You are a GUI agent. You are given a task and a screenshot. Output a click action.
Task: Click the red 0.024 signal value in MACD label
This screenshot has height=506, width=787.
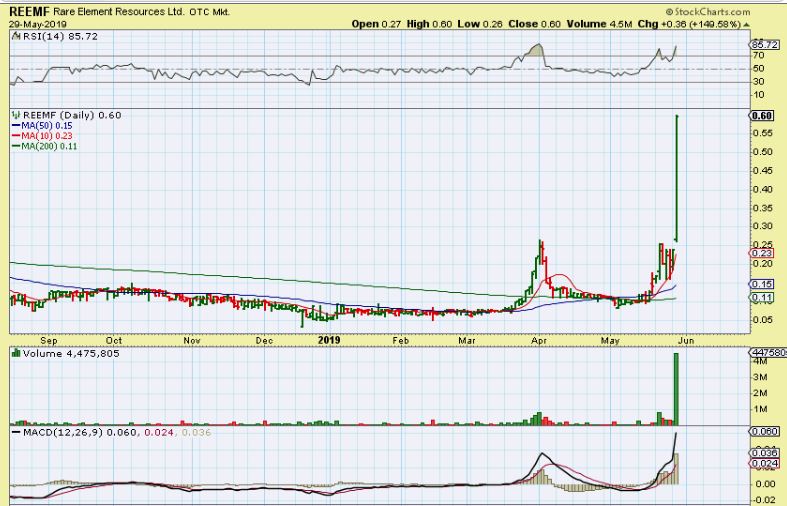coord(159,432)
